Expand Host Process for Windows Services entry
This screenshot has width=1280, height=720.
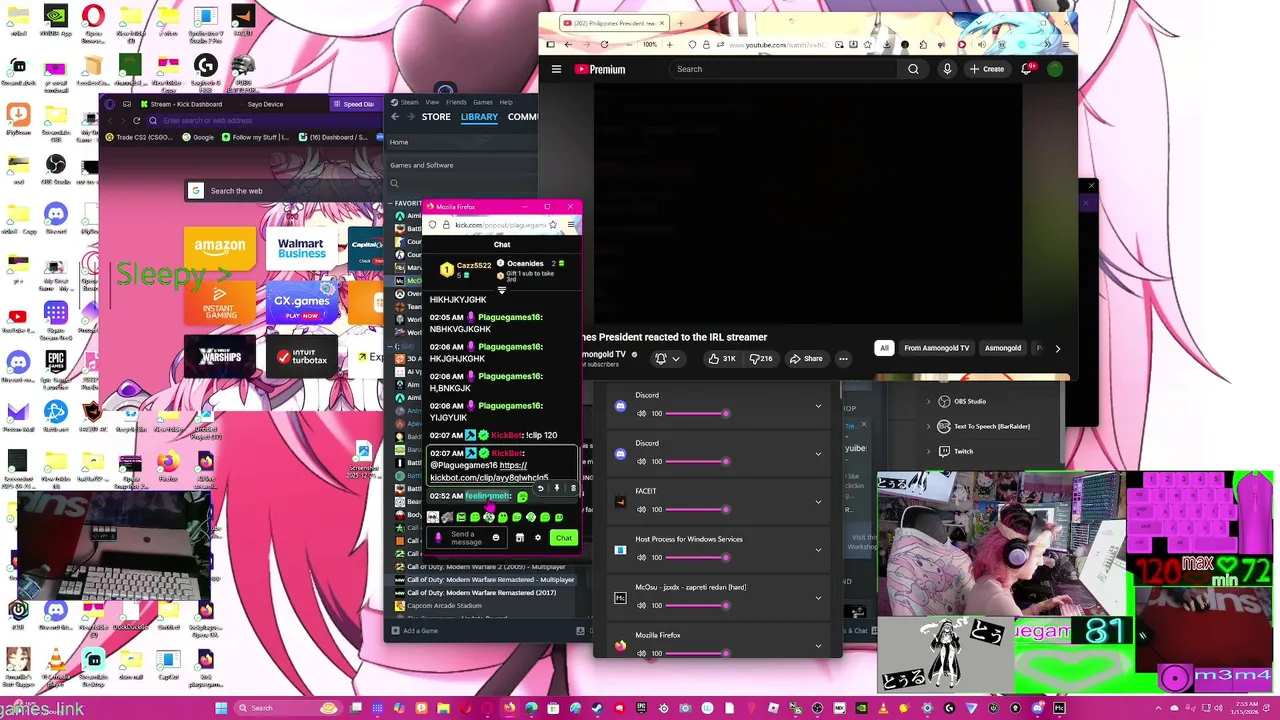(x=818, y=550)
